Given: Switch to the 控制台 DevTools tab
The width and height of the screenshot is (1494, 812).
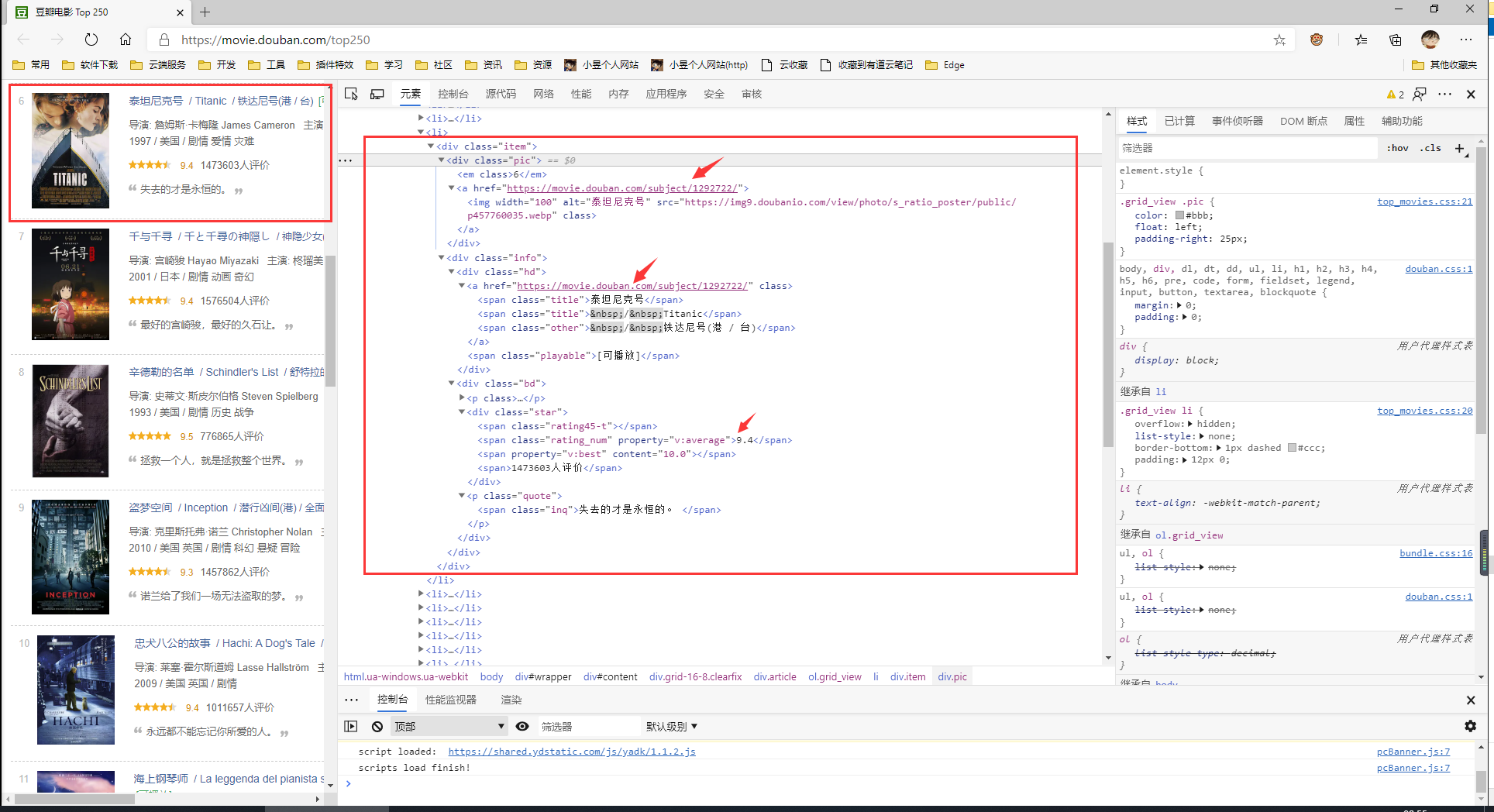Looking at the screenshot, I should point(453,94).
